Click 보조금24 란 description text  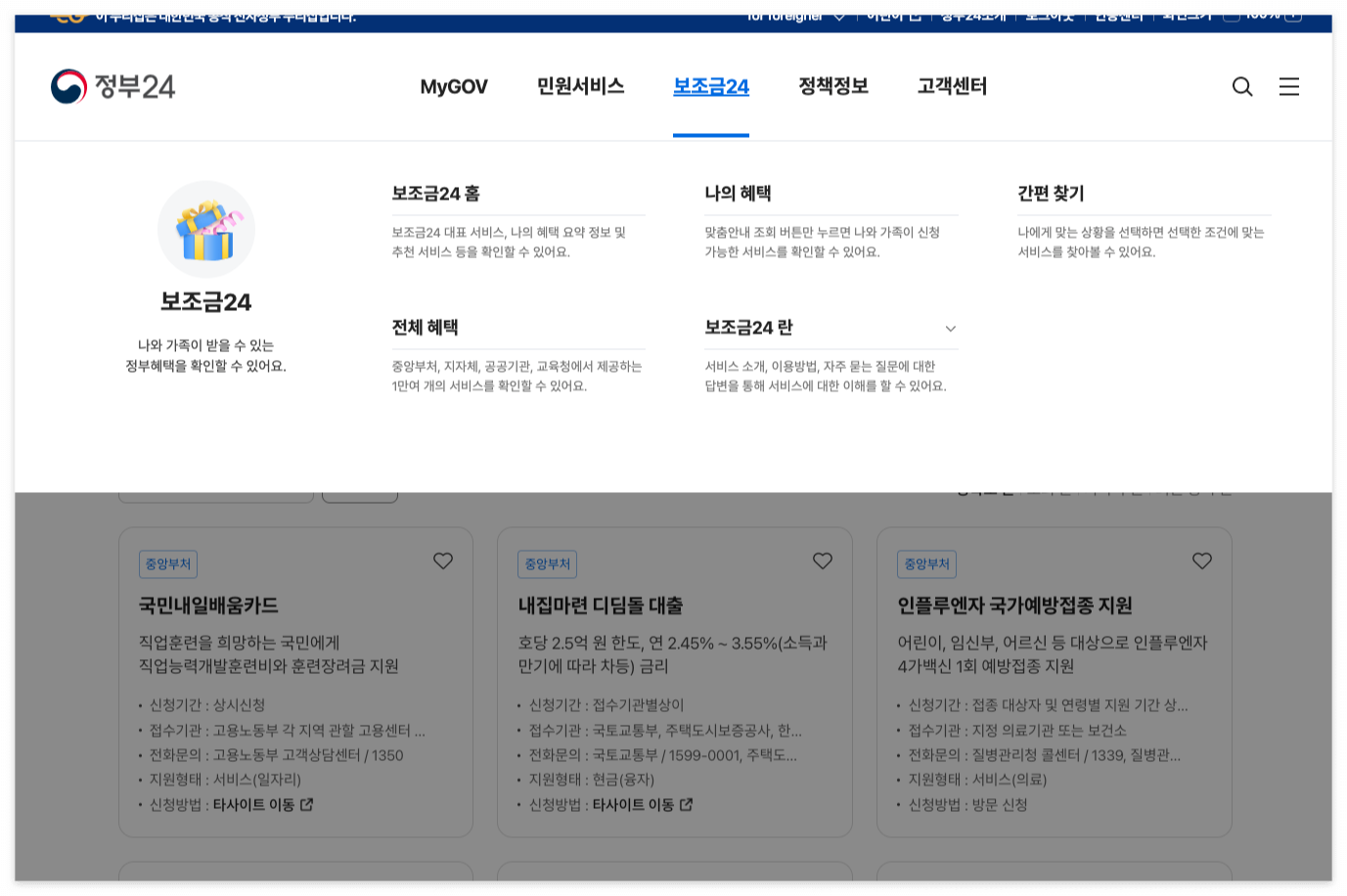tap(826, 376)
